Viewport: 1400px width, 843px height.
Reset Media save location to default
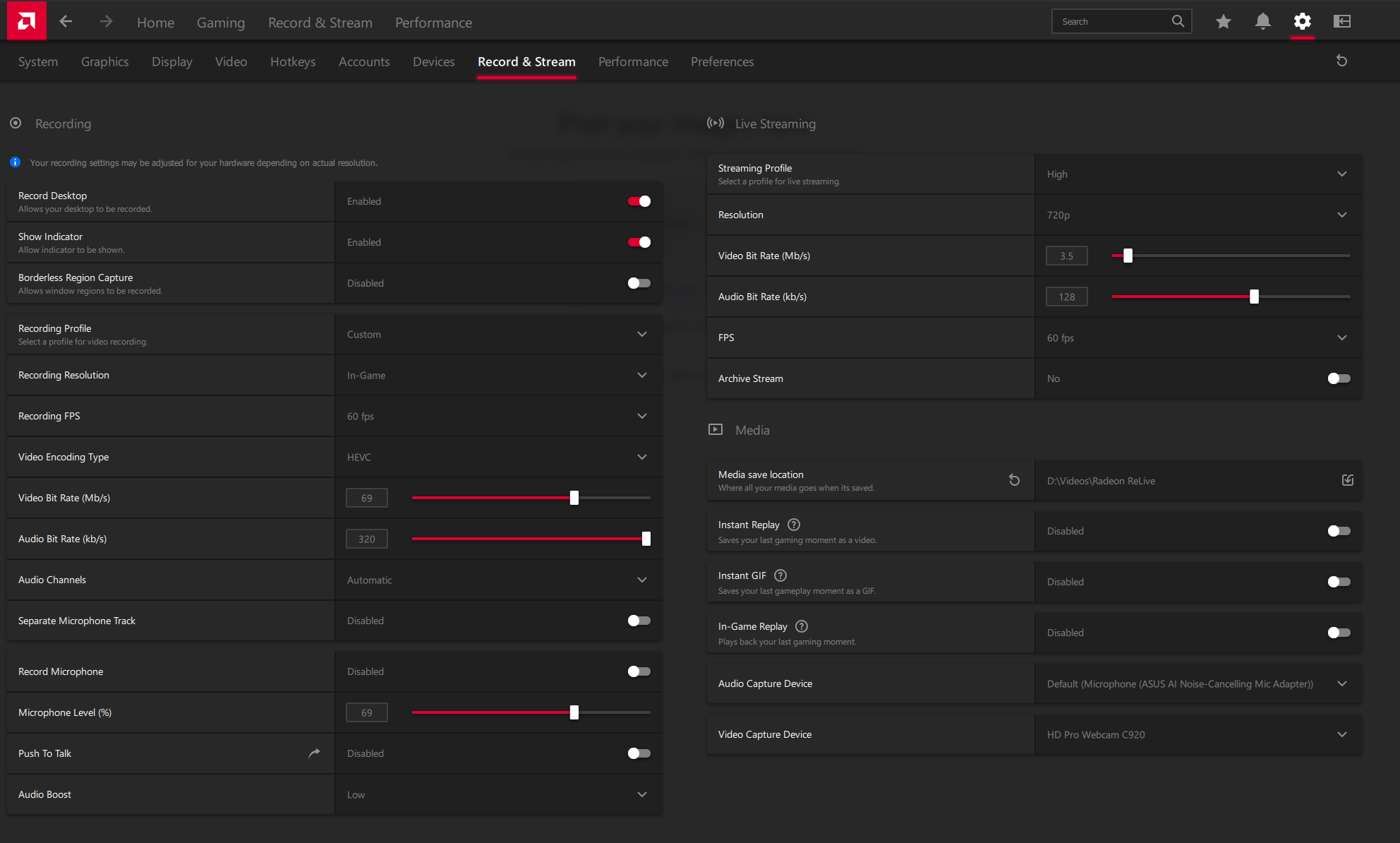tap(1014, 480)
